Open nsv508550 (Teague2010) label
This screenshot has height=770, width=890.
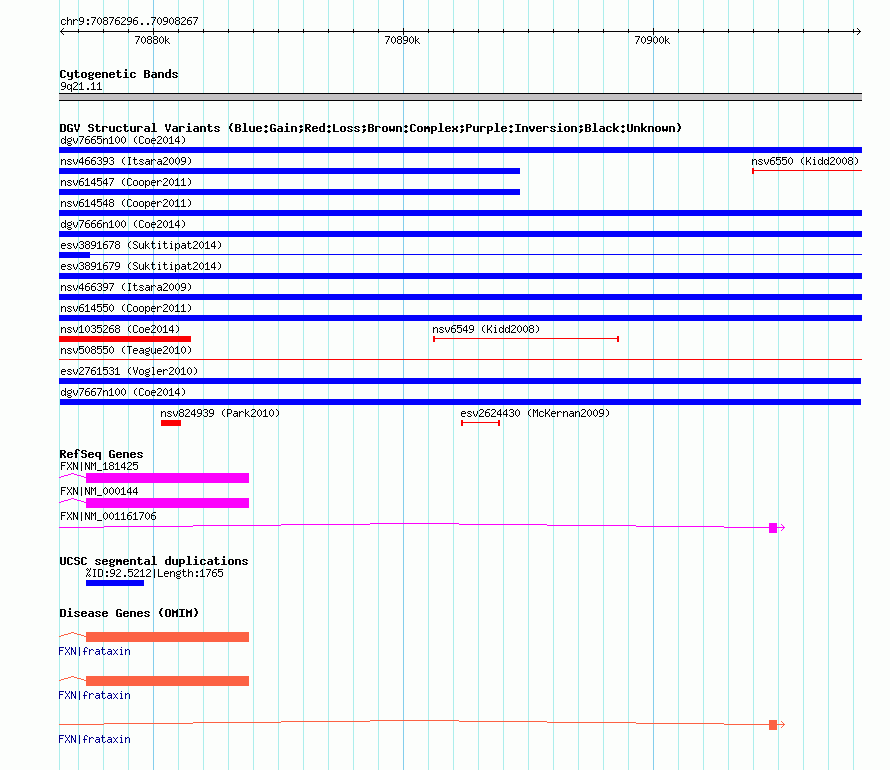(126, 350)
